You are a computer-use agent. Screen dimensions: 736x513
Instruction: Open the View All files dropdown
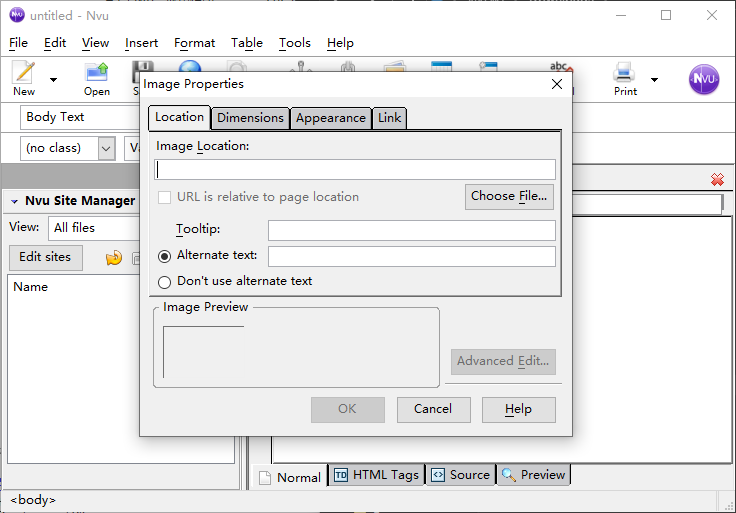click(94, 228)
